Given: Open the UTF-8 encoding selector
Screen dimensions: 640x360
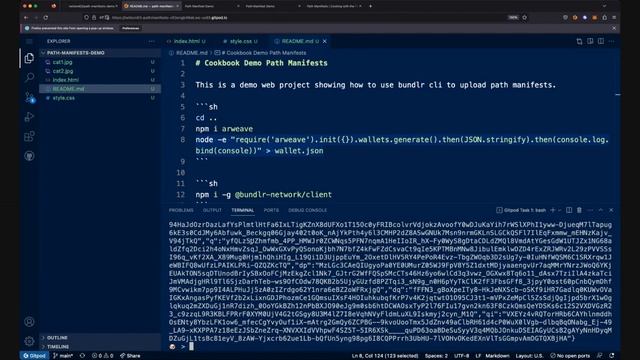Looking at the screenshot, I should [x=462, y=356].
